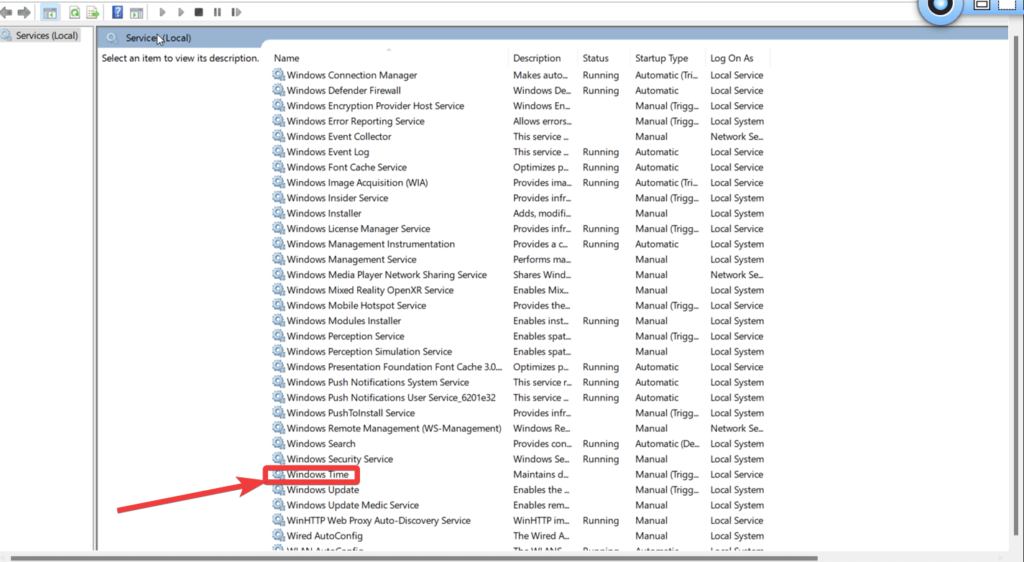The width and height of the screenshot is (1024, 562).
Task: Click the gear icon beside Windows Security Service
Action: tap(279, 459)
